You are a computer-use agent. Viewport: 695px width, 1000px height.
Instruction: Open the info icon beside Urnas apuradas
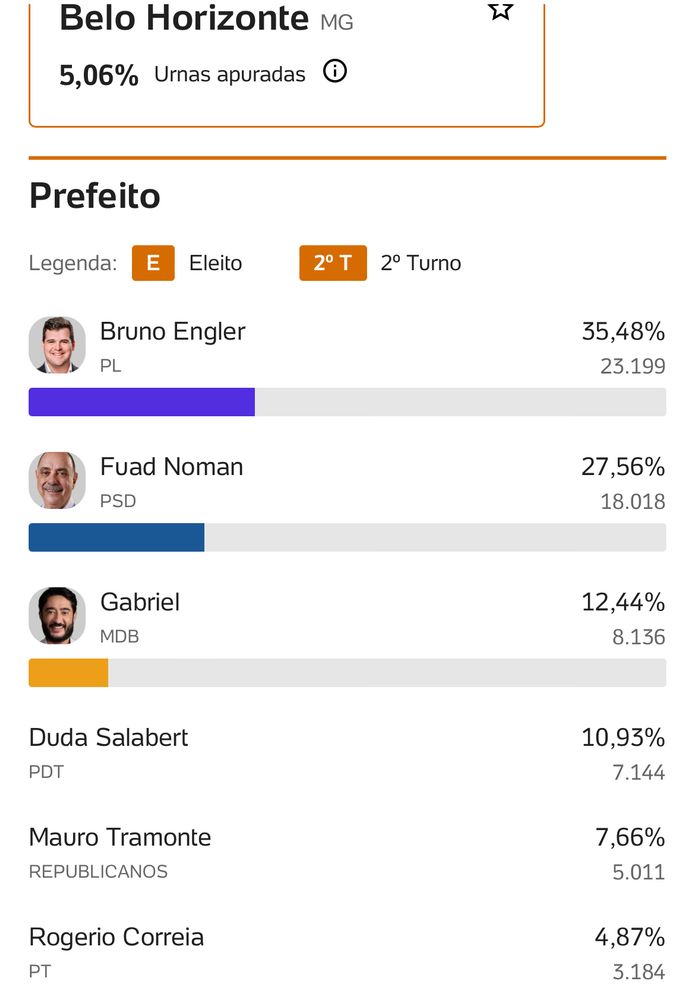(335, 72)
